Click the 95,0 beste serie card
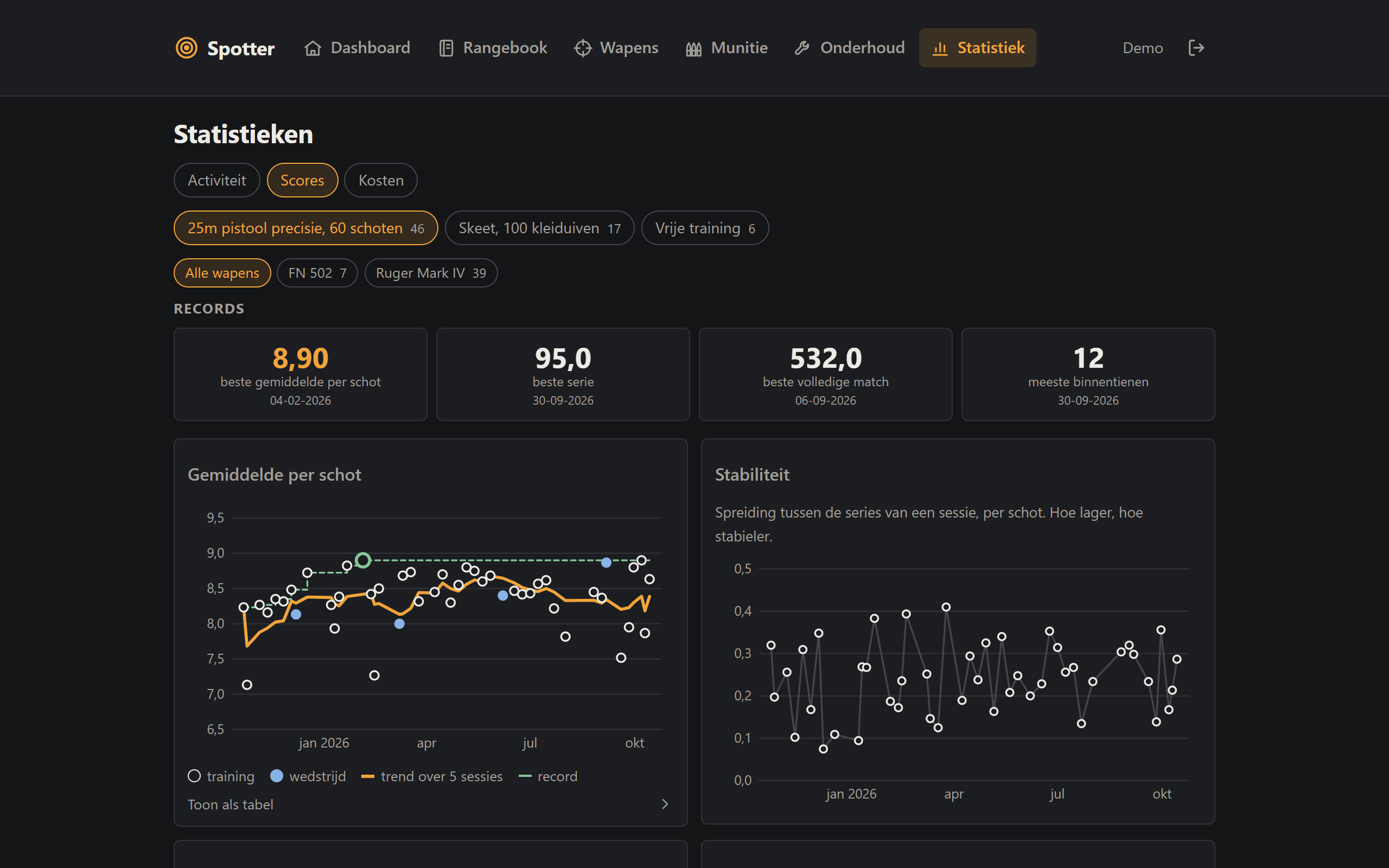Image resolution: width=1389 pixels, height=868 pixels. [563, 374]
